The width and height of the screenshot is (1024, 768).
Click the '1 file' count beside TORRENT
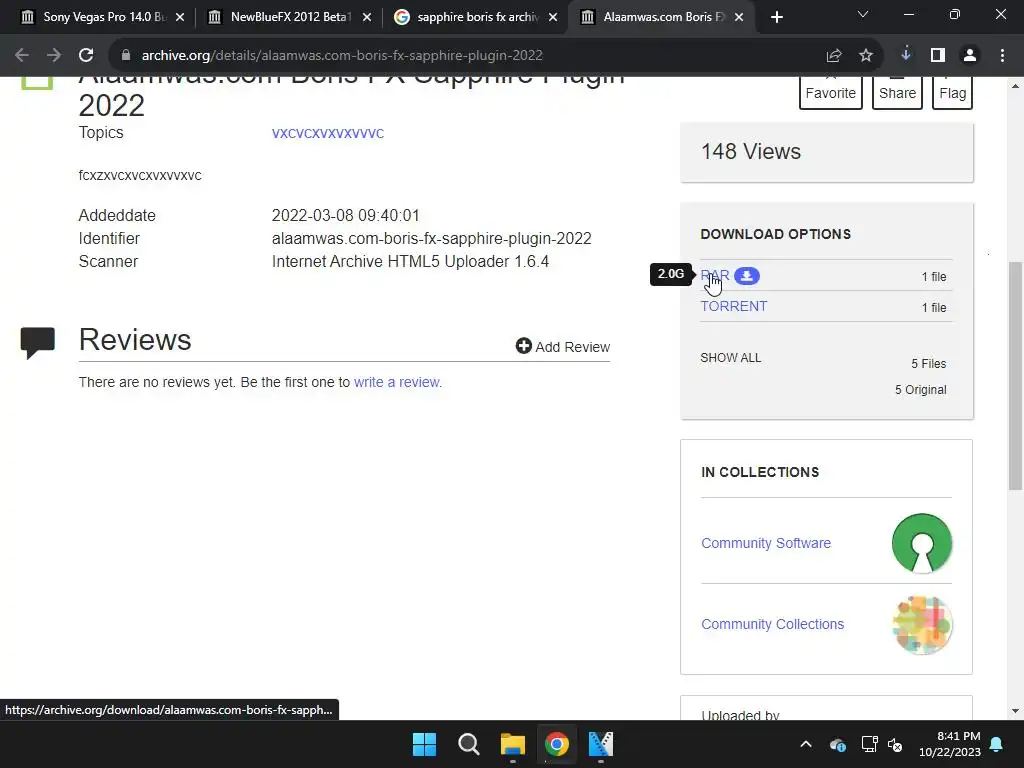(934, 308)
